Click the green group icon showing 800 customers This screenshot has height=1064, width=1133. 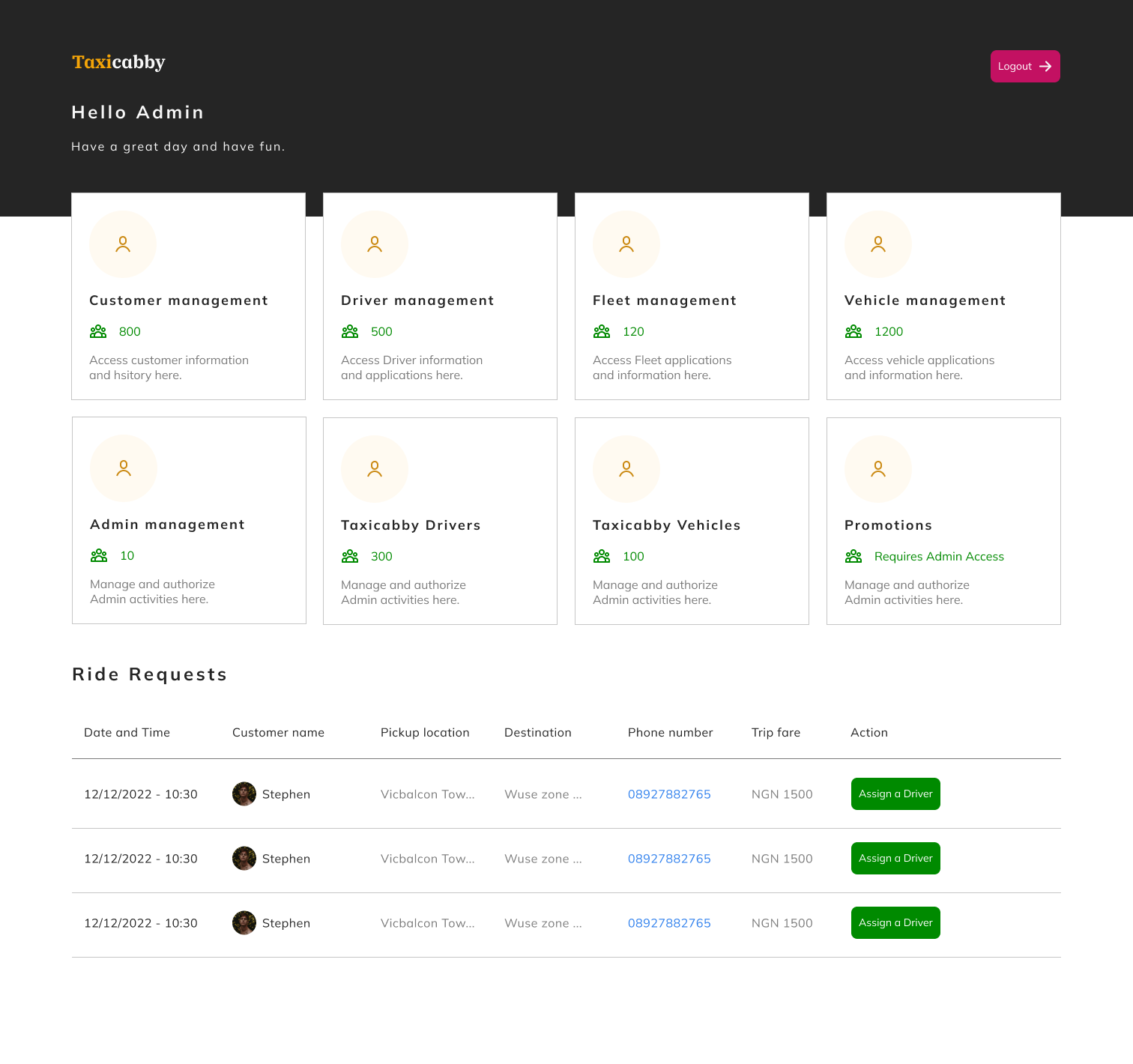point(98,331)
